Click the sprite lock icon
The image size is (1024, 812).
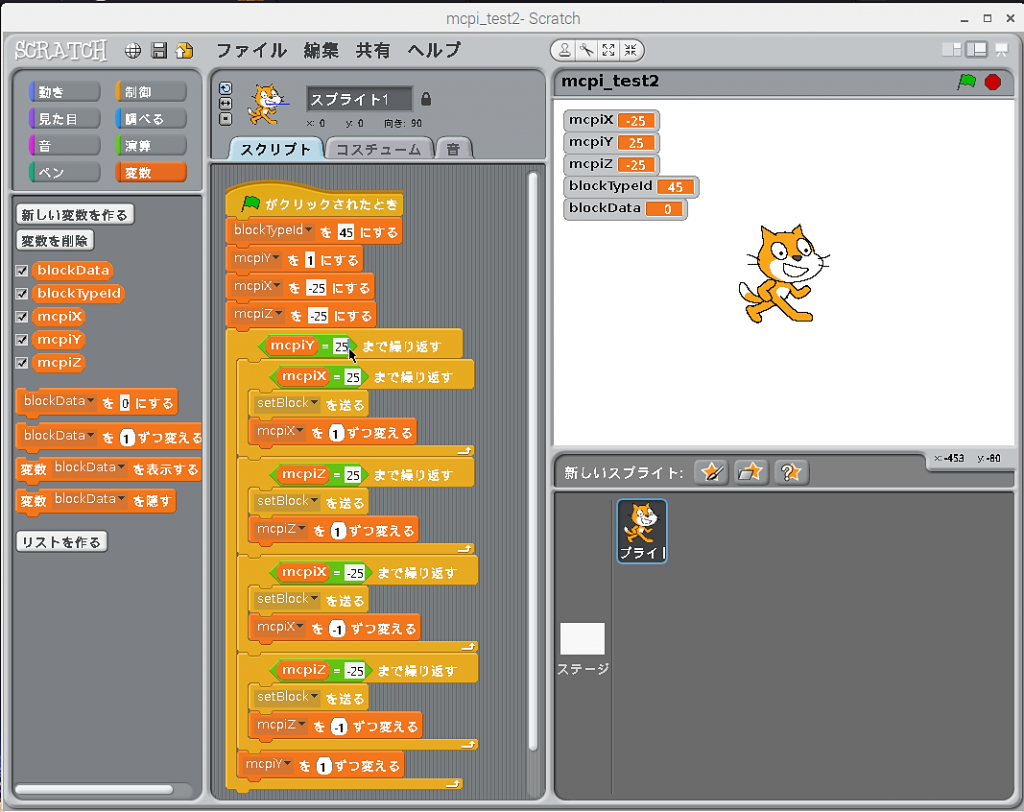(426, 99)
